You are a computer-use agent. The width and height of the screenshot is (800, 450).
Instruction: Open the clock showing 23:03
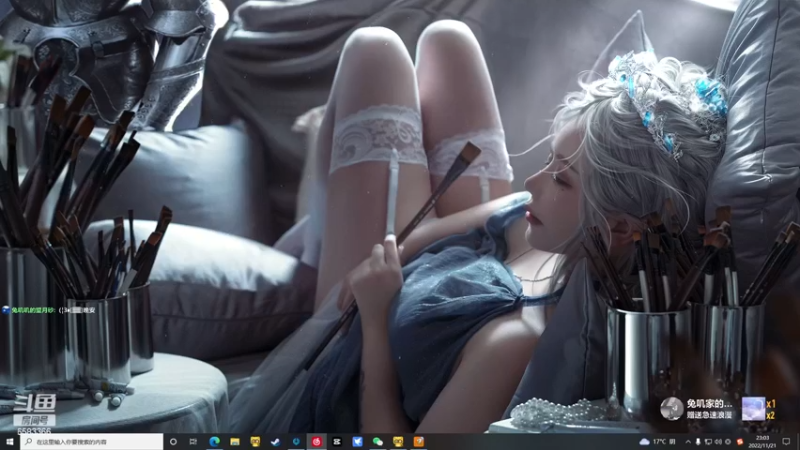coord(762,442)
